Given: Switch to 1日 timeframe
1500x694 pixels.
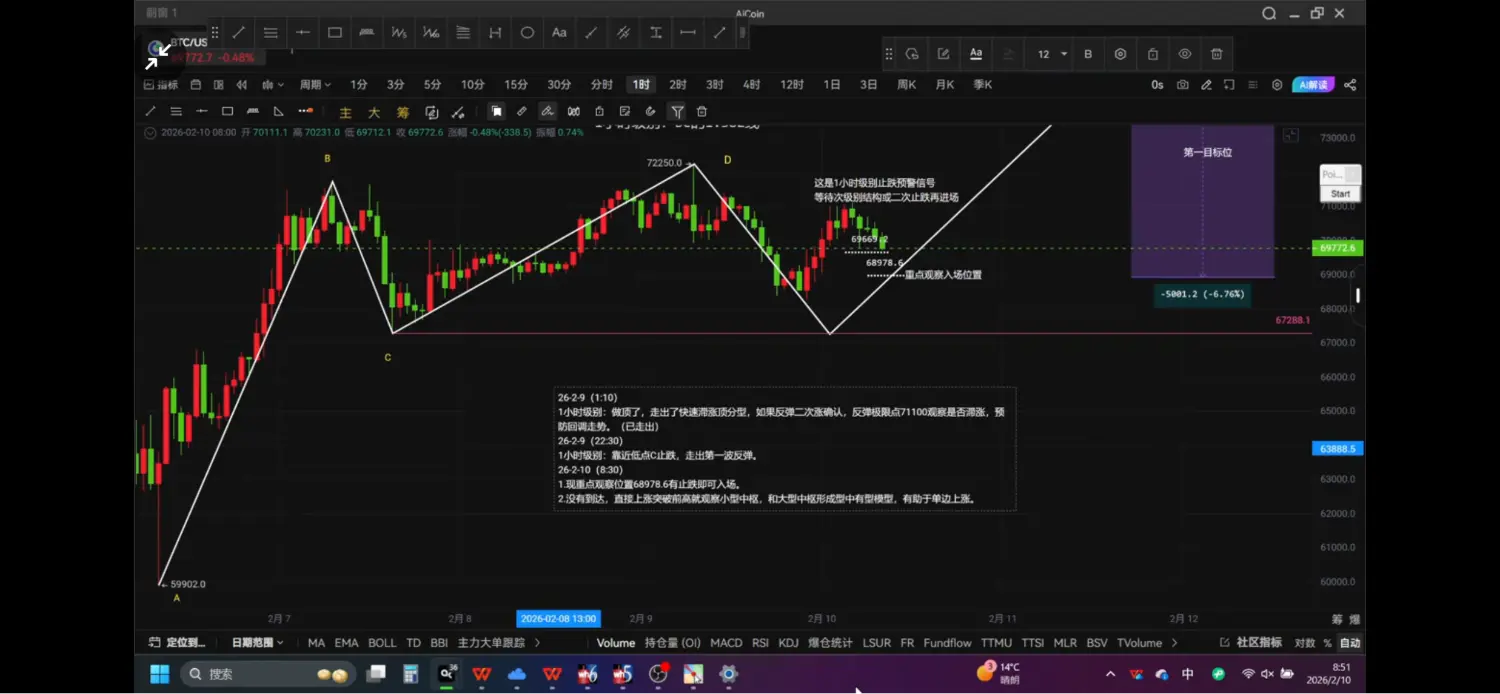Looking at the screenshot, I should [x=832, y=85].
